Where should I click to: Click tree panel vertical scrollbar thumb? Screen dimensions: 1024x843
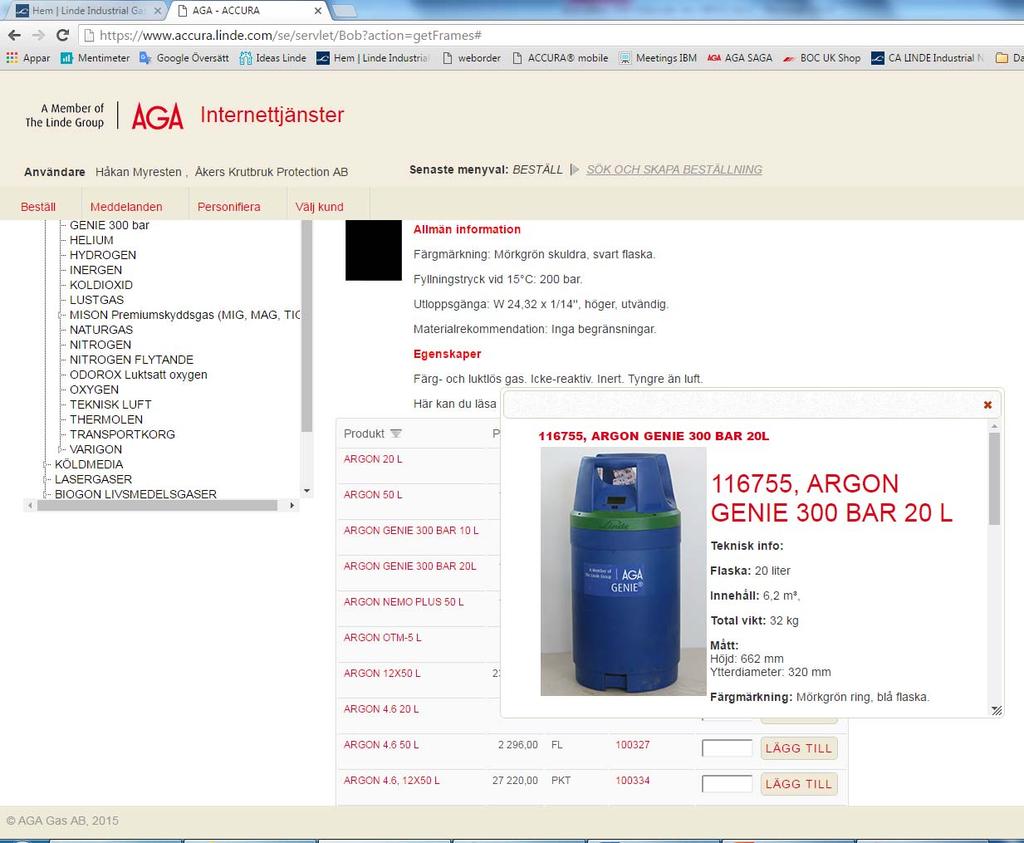(307, 325)
